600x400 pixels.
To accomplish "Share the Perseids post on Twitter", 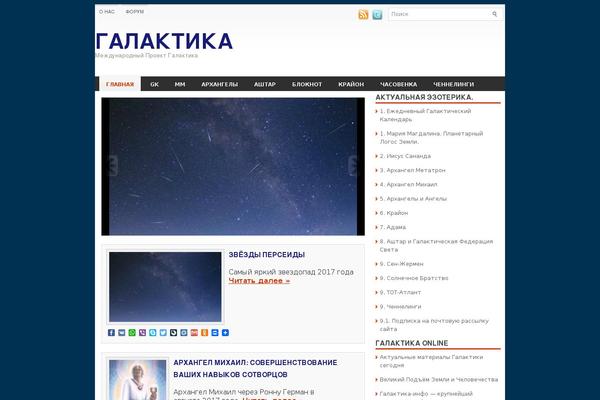I will [163, 333].
